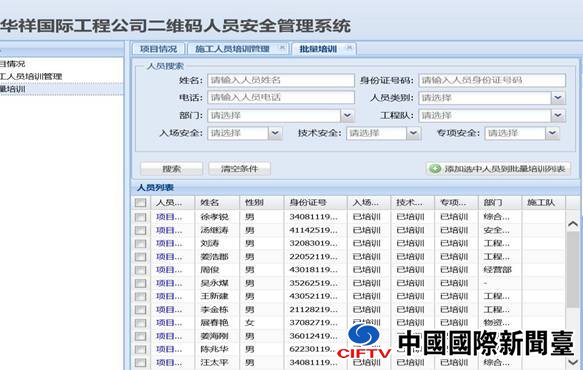Tick the checkbox for row 36012419...
Screen dimensions: 583x370
(x=141, y=337)
